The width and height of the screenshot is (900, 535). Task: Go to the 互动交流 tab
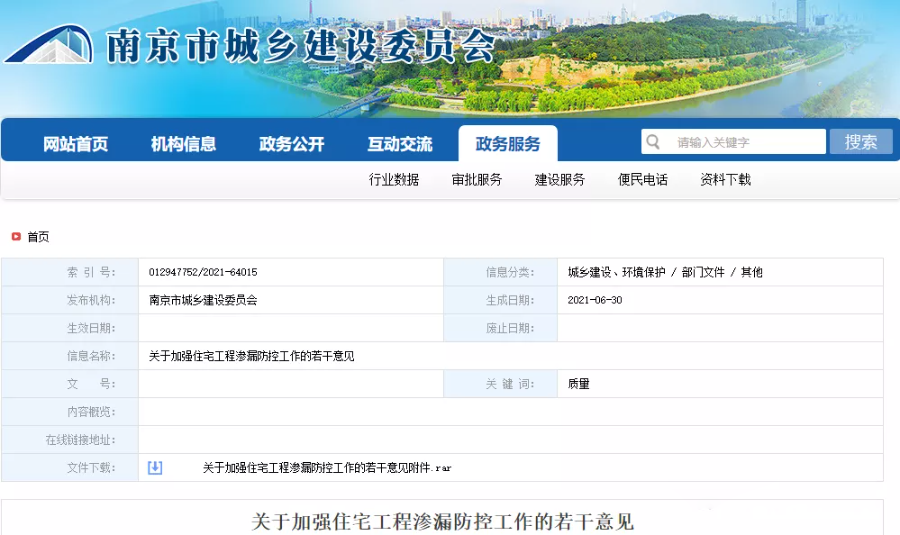(x=399, y=144)
